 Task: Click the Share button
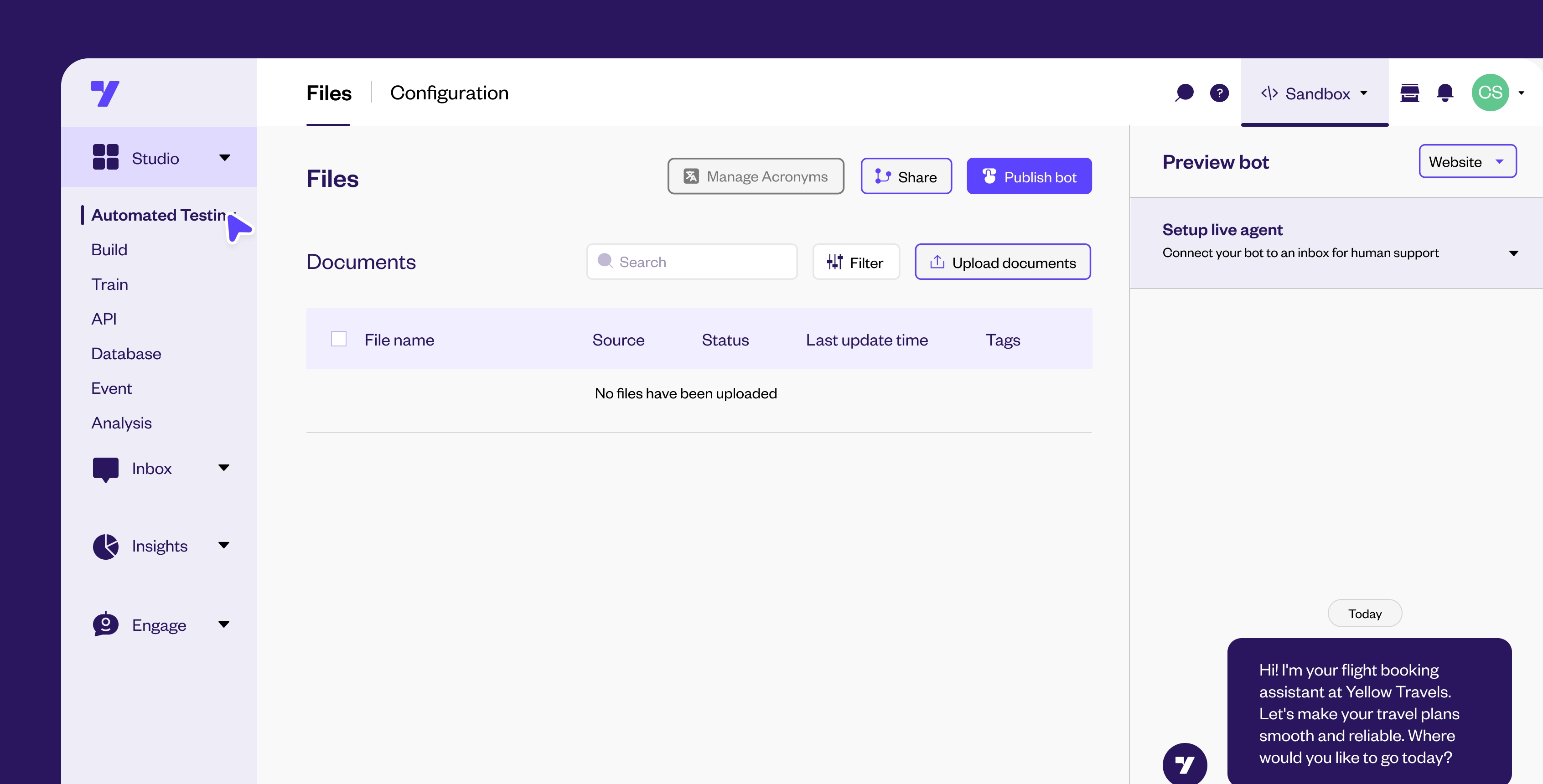[906, 176]
